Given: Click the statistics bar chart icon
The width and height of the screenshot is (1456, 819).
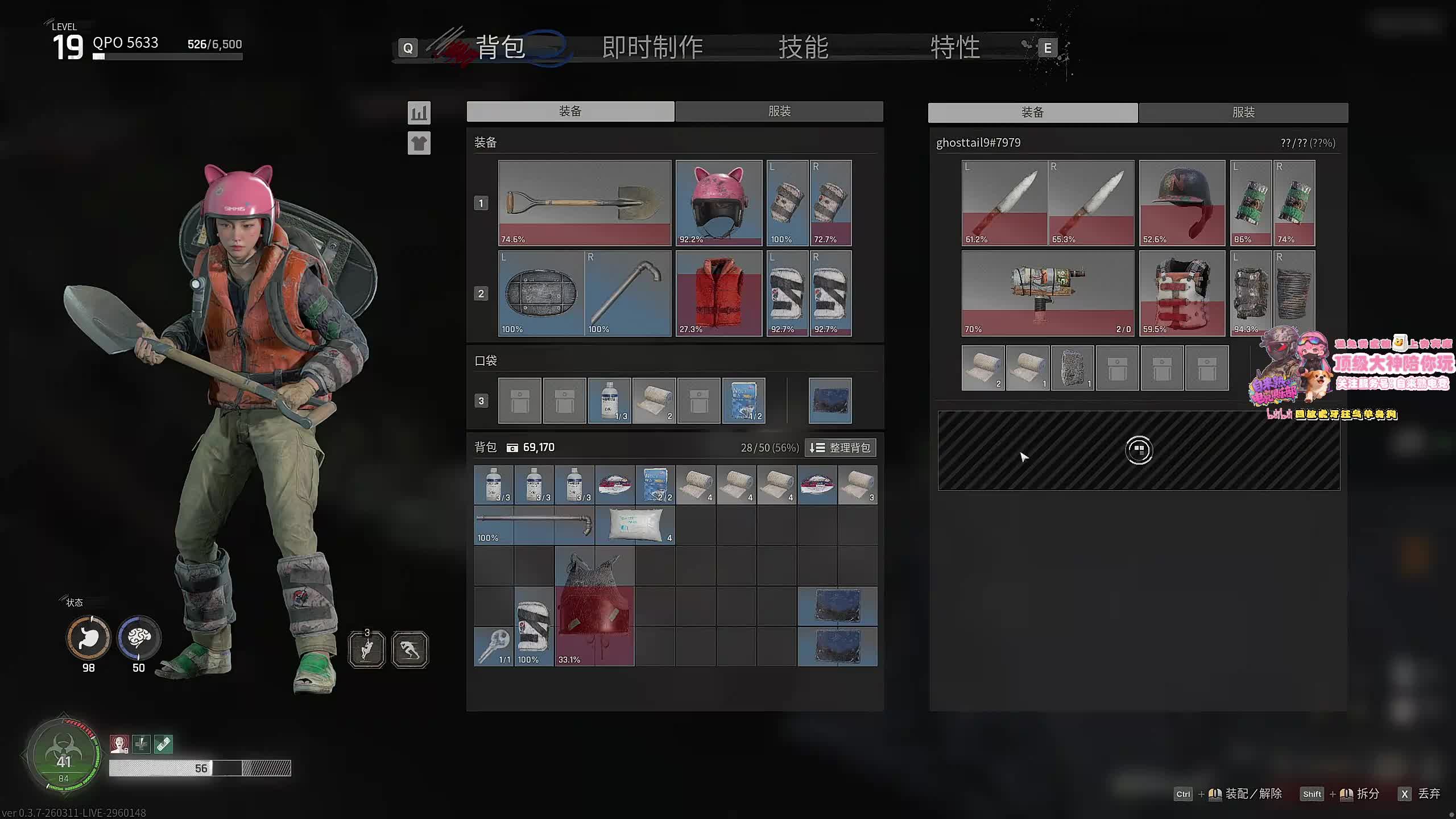Looking at the screenshot, I should click(x=419, y=113).
